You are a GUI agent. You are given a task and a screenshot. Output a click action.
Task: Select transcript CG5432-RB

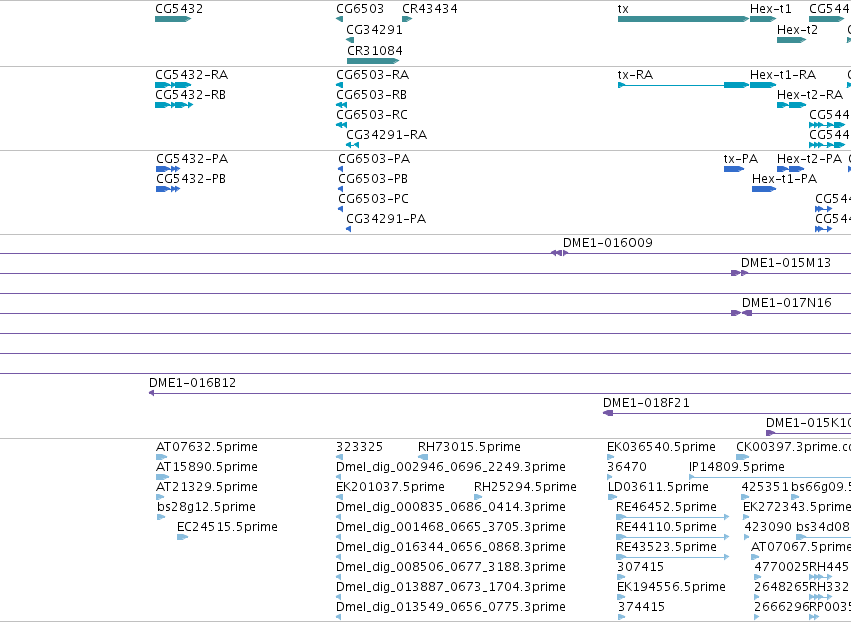coord(174,105)
